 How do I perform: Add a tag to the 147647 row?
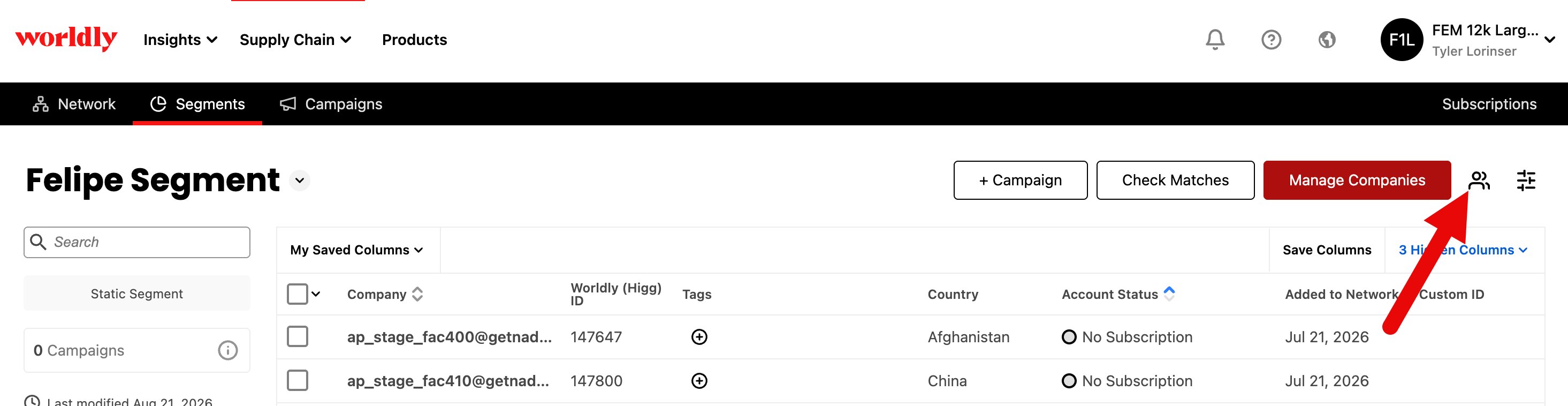coord(699,337)
